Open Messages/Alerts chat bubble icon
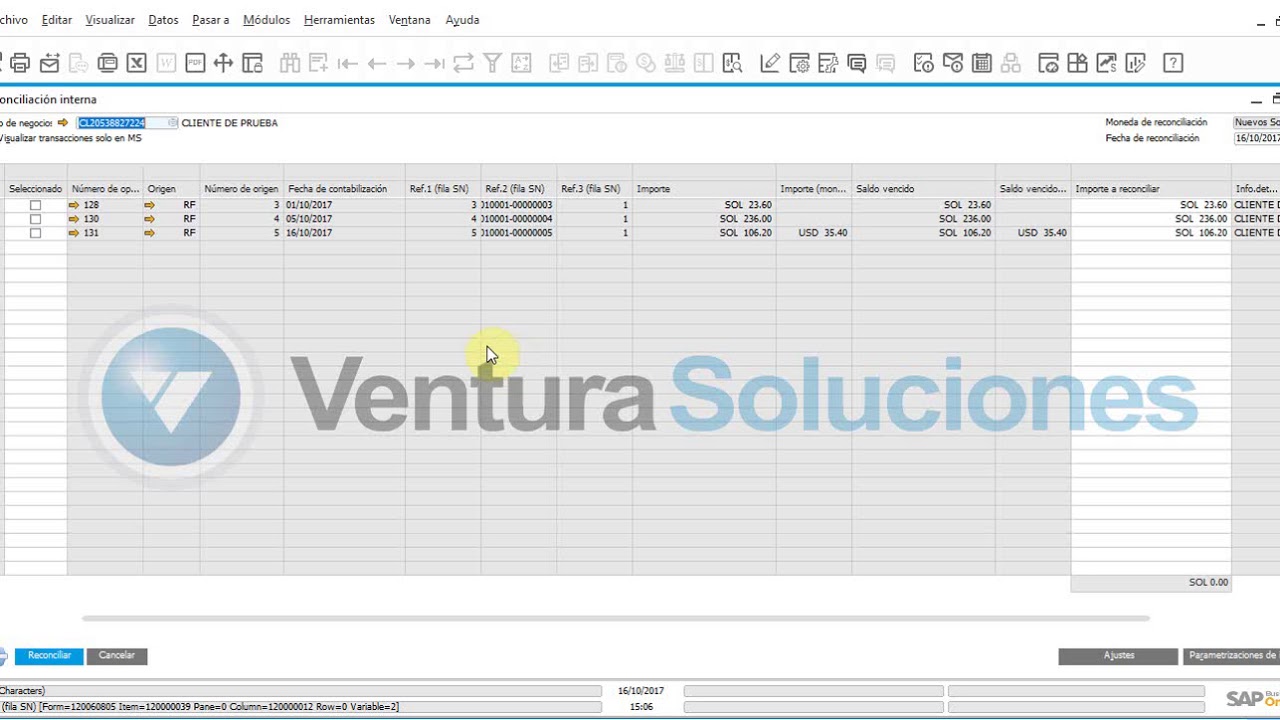Image resolution: width=1280 pixels, height=720 pixels. click(857, 63)
